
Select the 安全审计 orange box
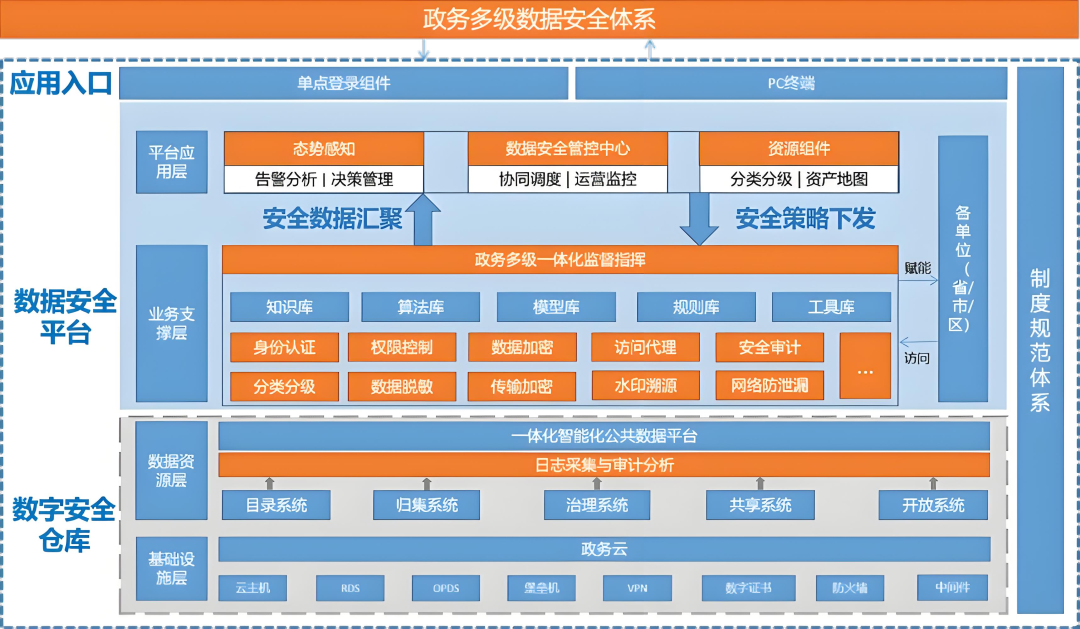click(x=769, y=347)
